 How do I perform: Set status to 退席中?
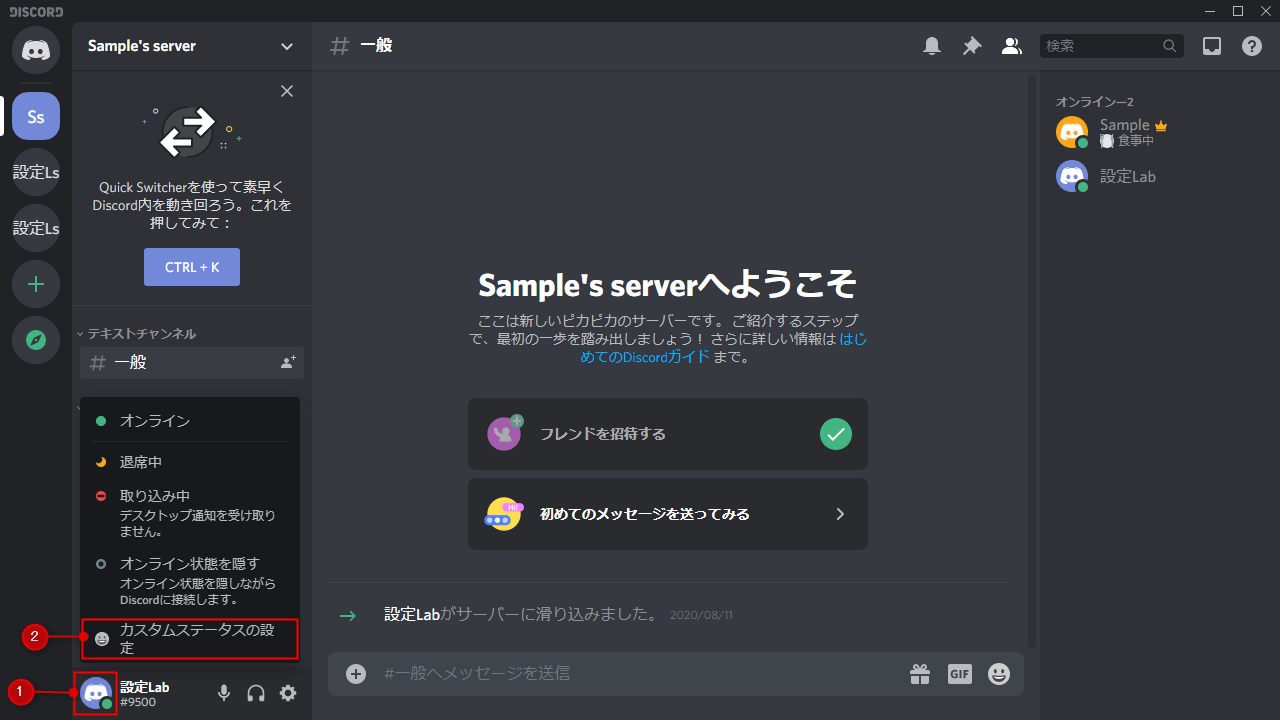[190, 462]
